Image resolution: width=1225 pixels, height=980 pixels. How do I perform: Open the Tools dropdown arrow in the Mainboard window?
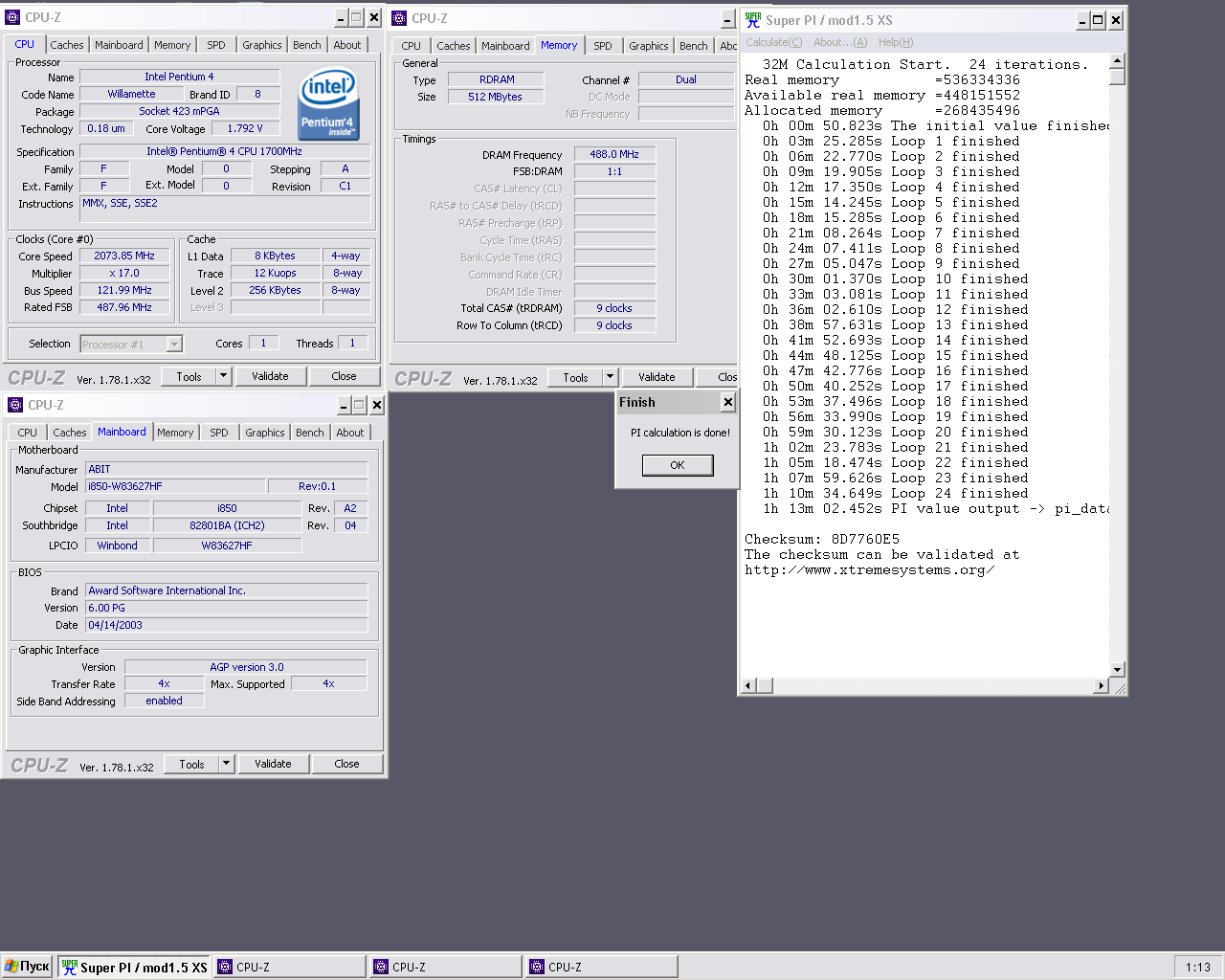point(226,764)
